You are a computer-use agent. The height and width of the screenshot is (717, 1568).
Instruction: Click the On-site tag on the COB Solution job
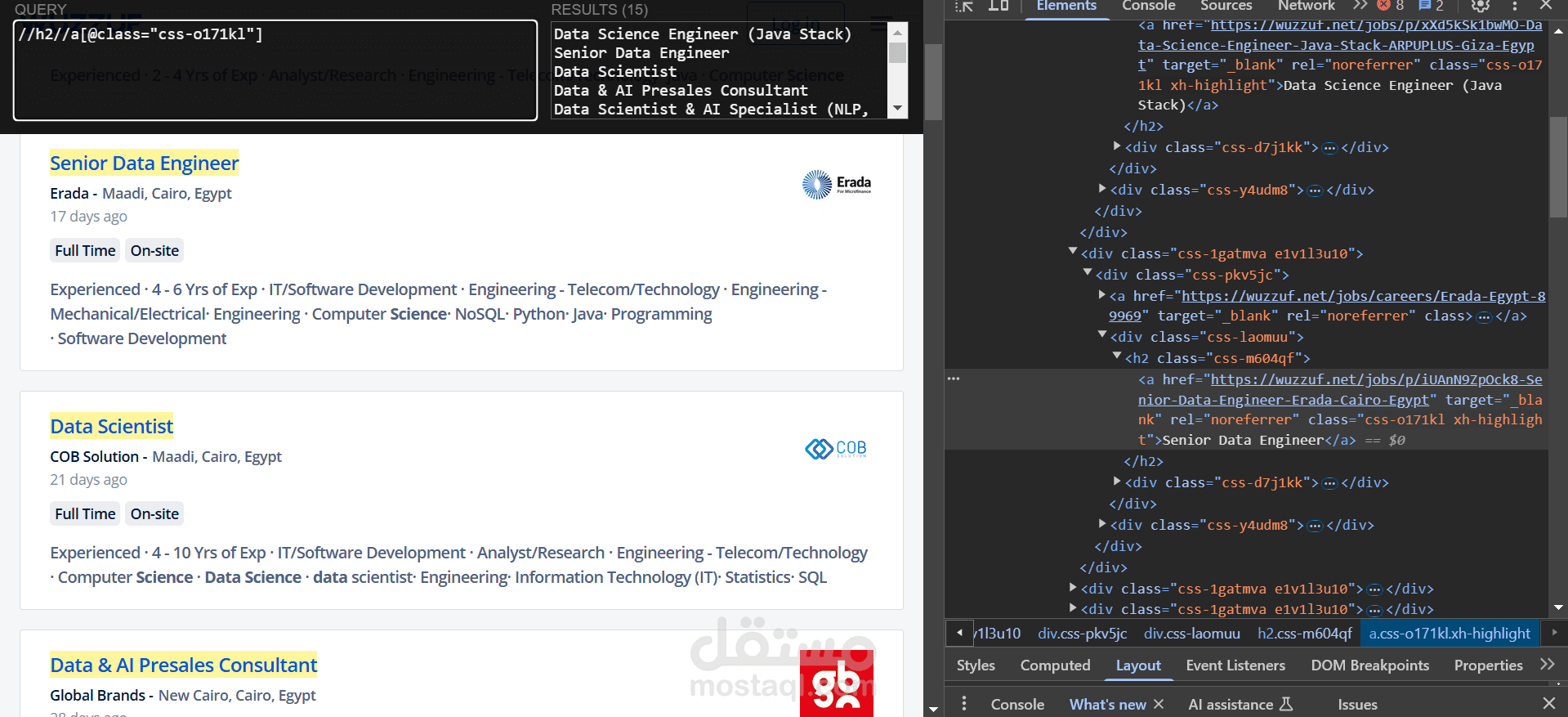point(154,514)
